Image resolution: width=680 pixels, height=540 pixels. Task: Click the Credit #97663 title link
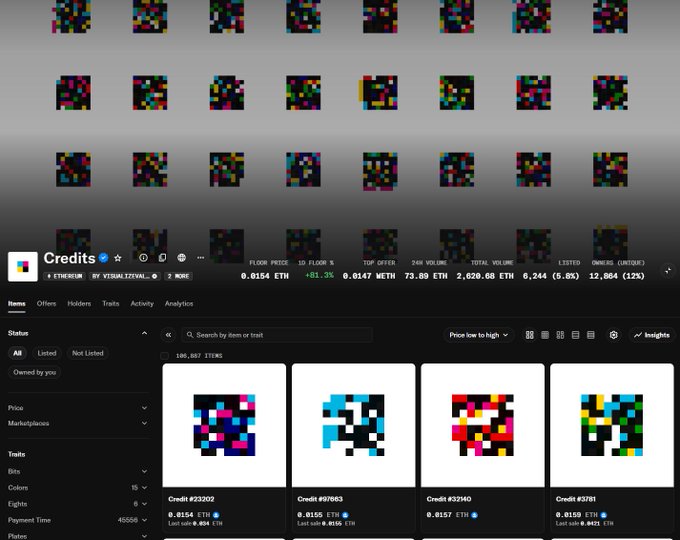pos(320,499)
